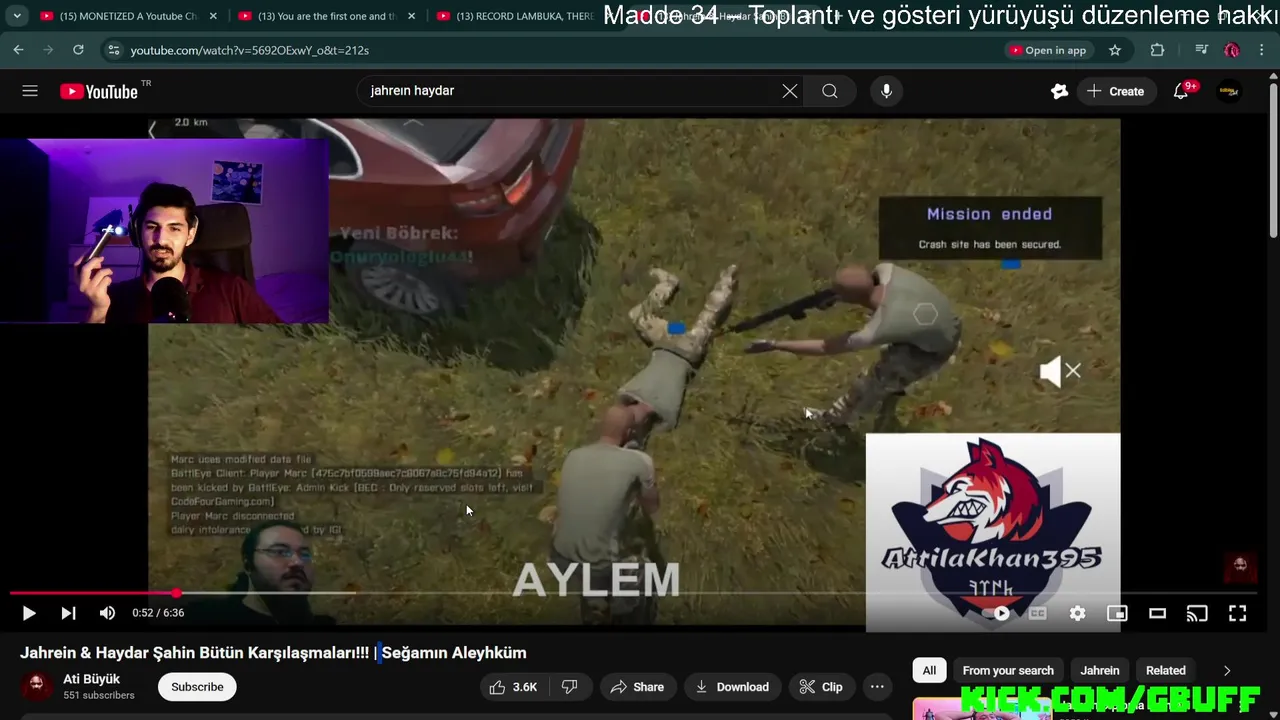Open Chrome profile avatar

tap(1232, 50)
